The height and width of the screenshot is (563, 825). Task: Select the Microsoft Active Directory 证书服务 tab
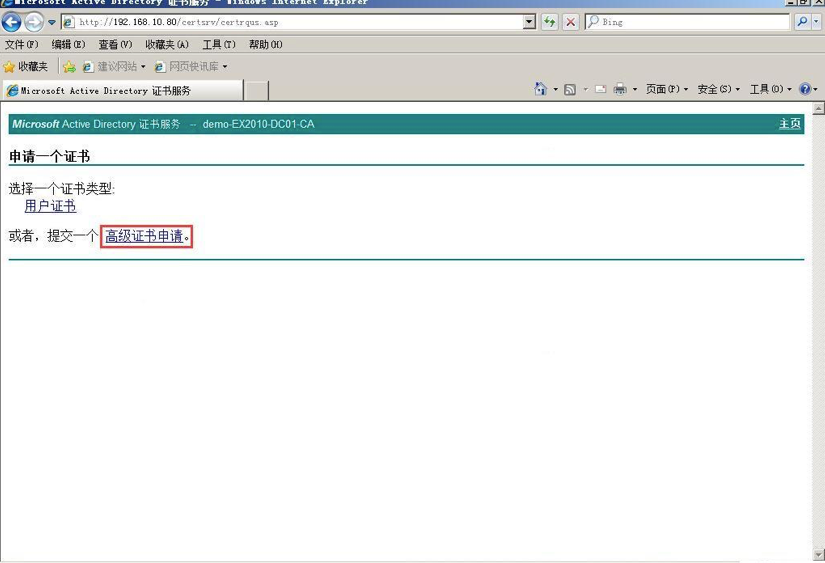[123, 91]
